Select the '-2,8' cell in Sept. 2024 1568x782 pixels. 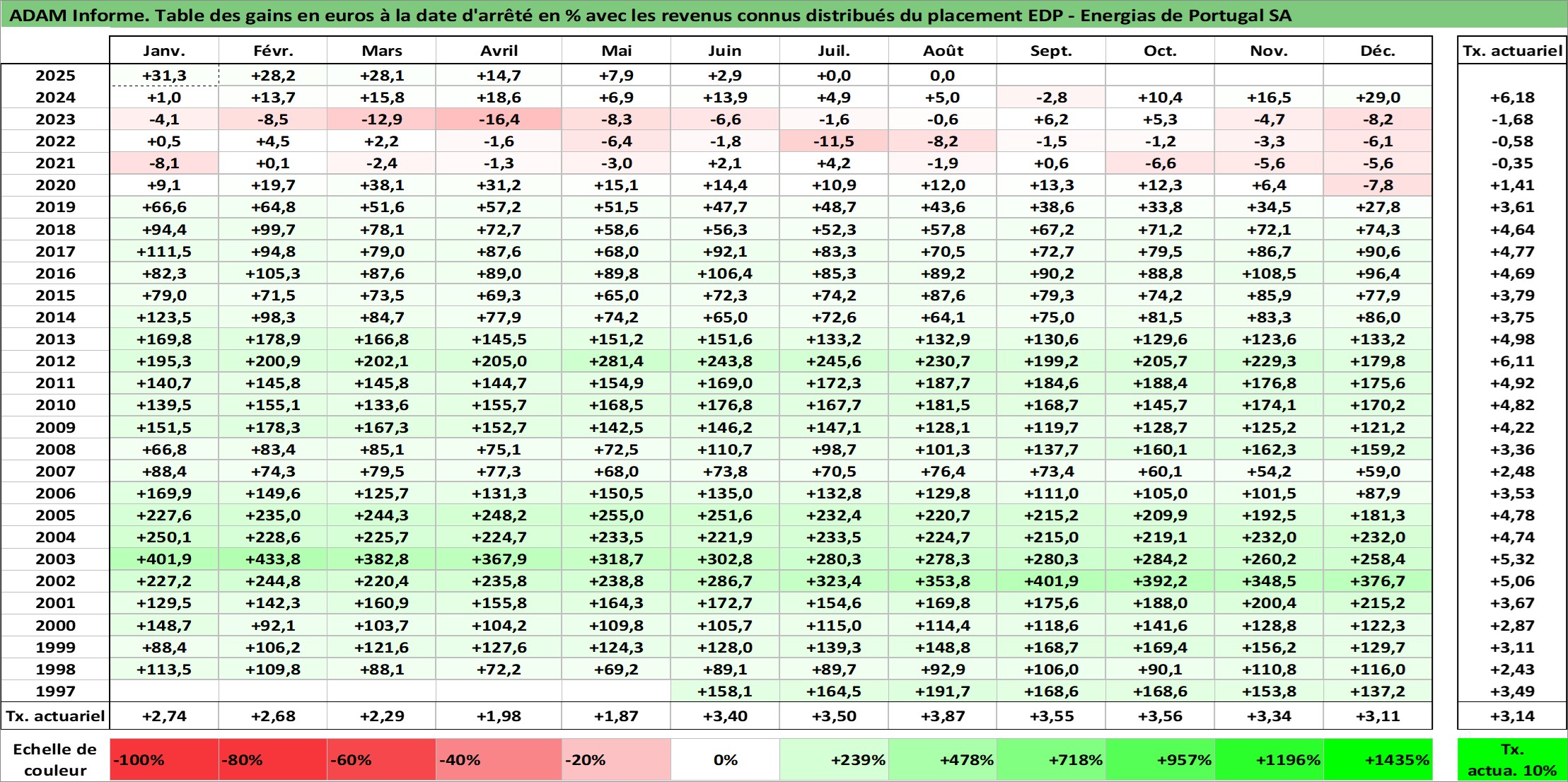tap(1051, 98)
